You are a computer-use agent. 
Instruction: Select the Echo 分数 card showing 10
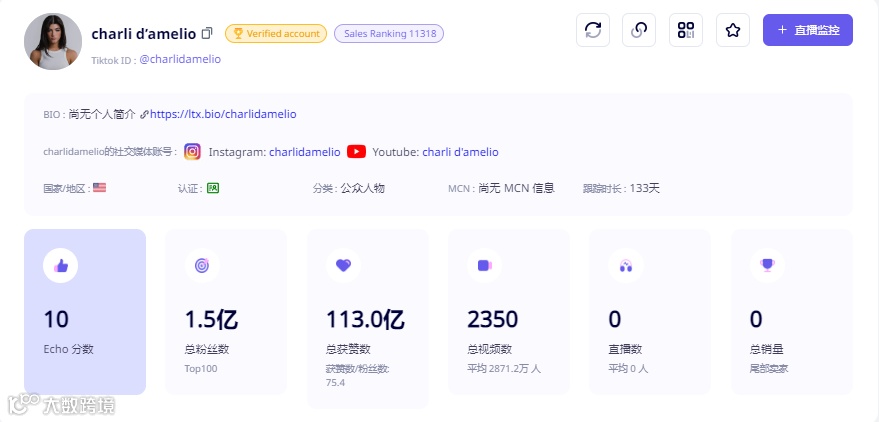85,312
